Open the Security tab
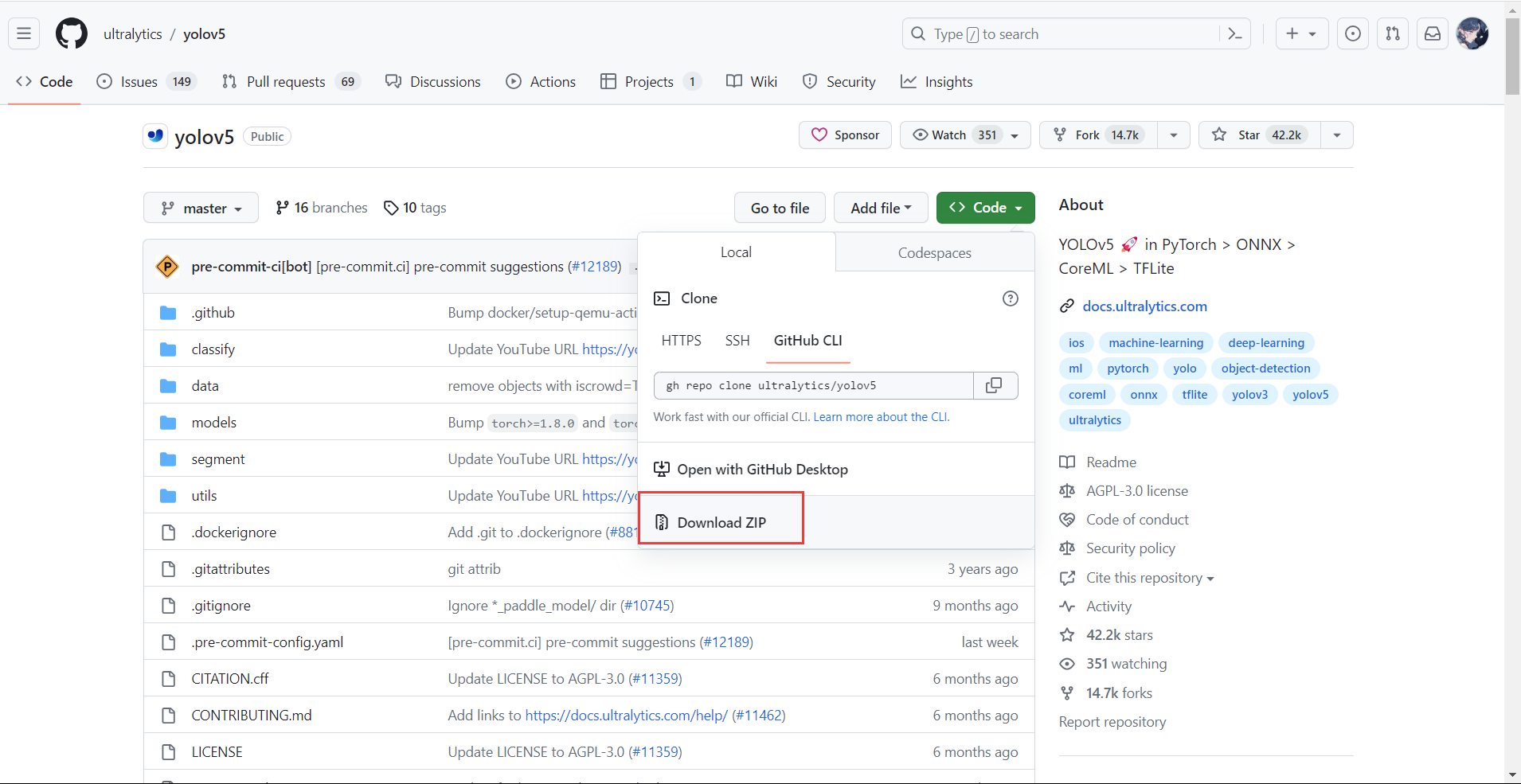1521x784 pixels. tap(839, 81)
